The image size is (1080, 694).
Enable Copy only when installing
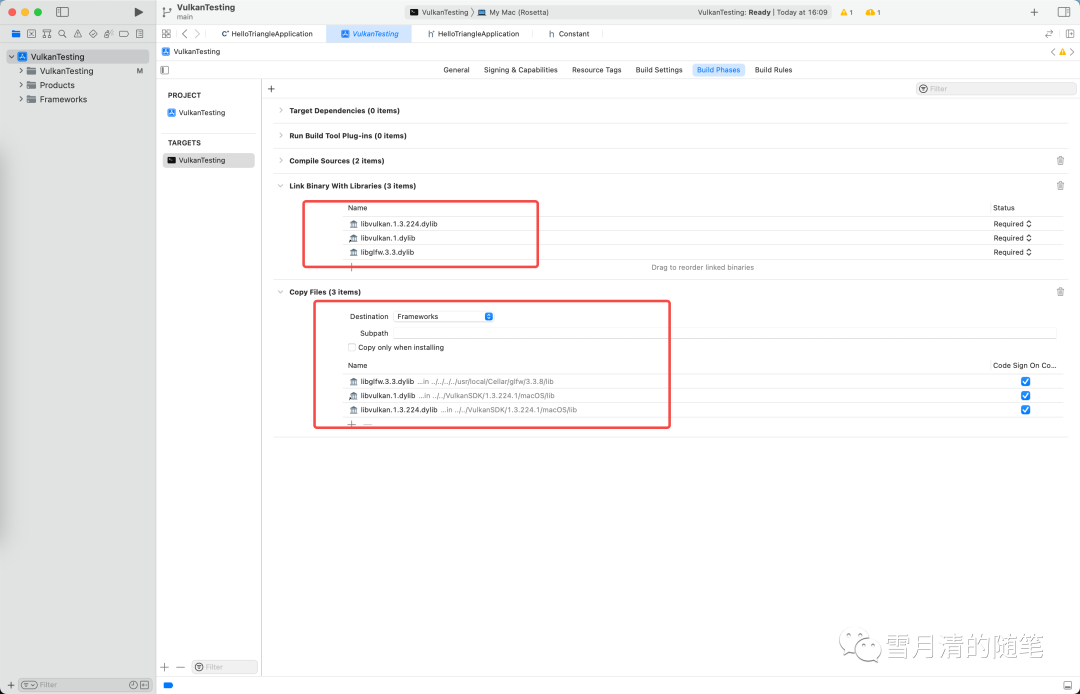[x=351, y=347]
